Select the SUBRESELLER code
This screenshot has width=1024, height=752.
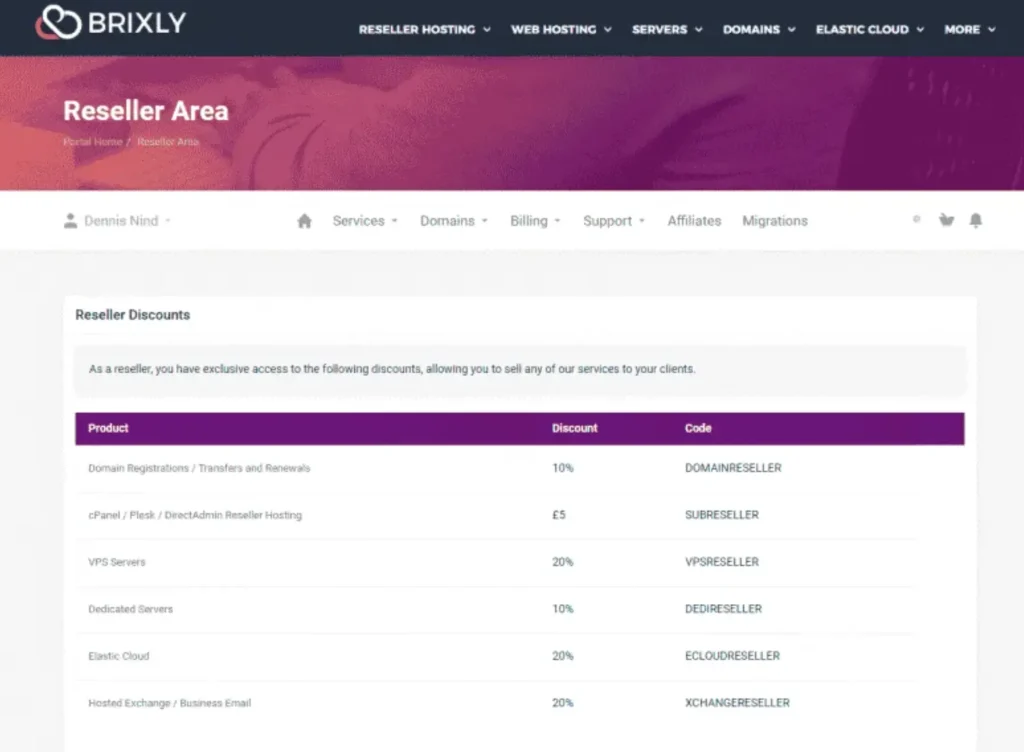722,515
